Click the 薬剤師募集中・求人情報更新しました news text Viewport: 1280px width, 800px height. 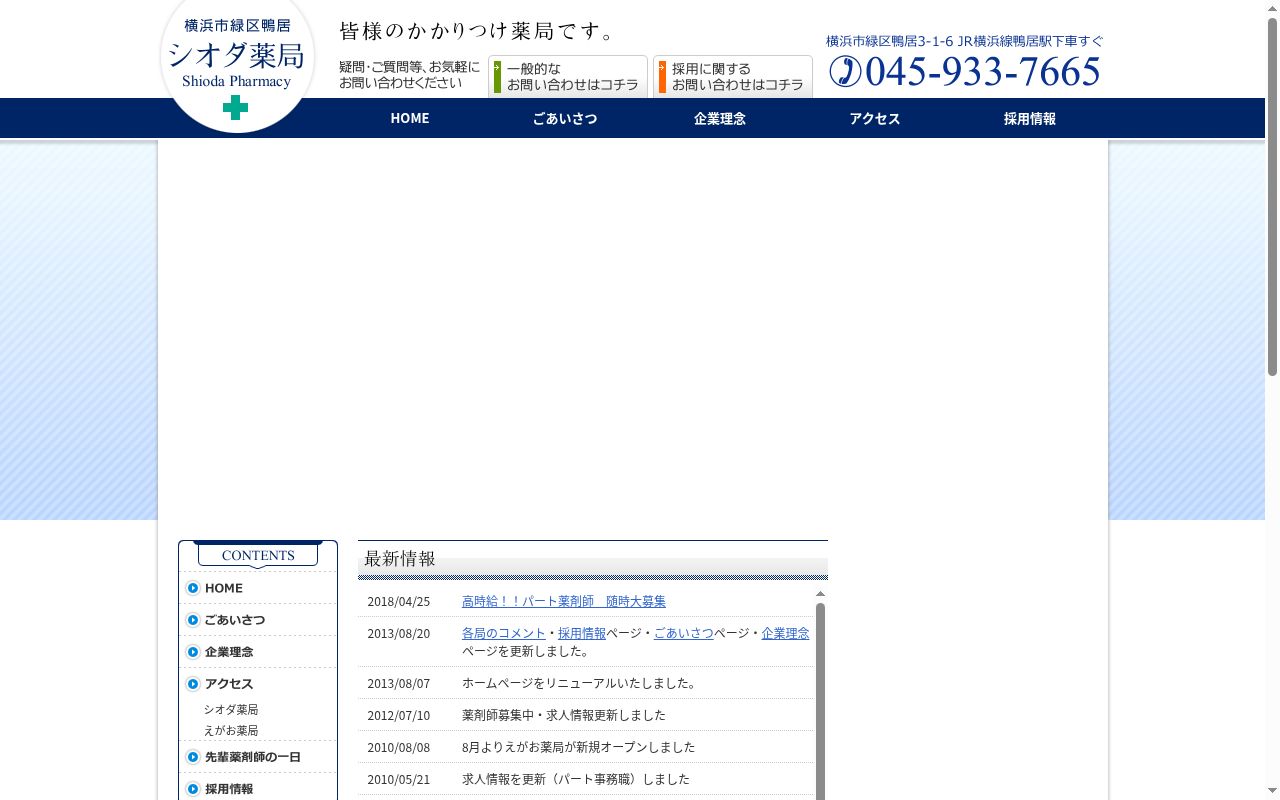pyautogui.click(x=563, y=715)
